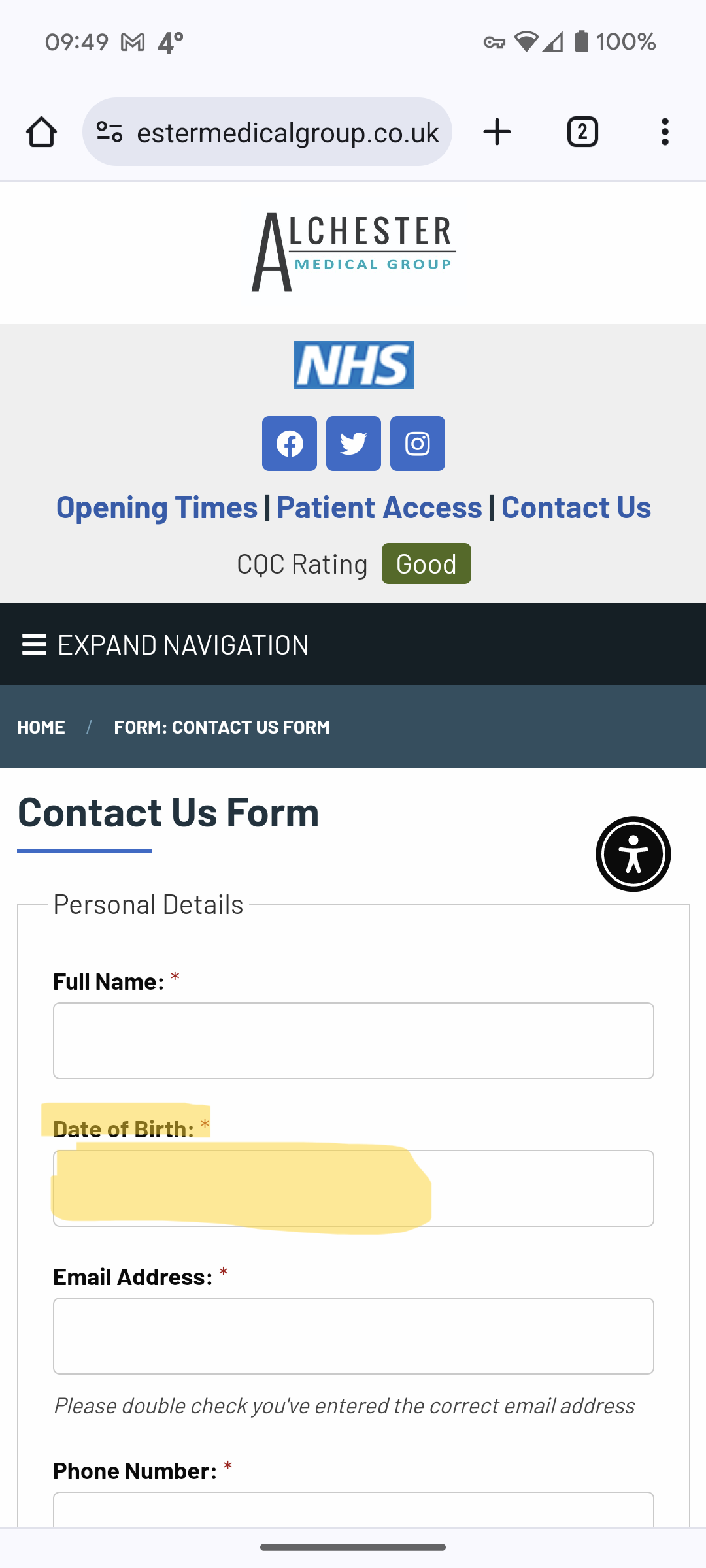Click the Alchester Medical Group logo
This screenshot has height=1568, width=706.
click(x=354, y=252)
